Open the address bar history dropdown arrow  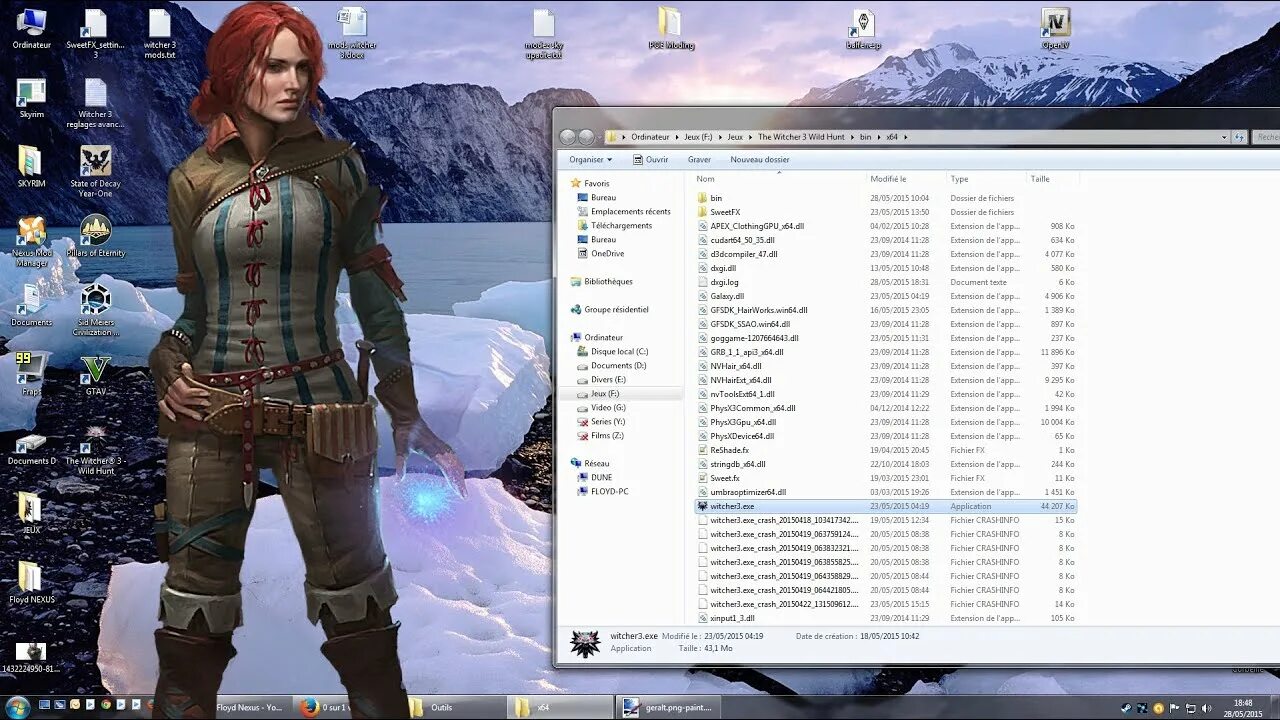click(1224, 137)
